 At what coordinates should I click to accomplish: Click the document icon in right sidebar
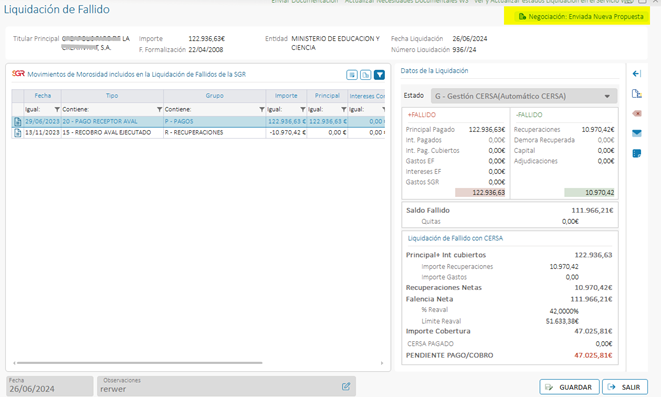click(637, 94)
